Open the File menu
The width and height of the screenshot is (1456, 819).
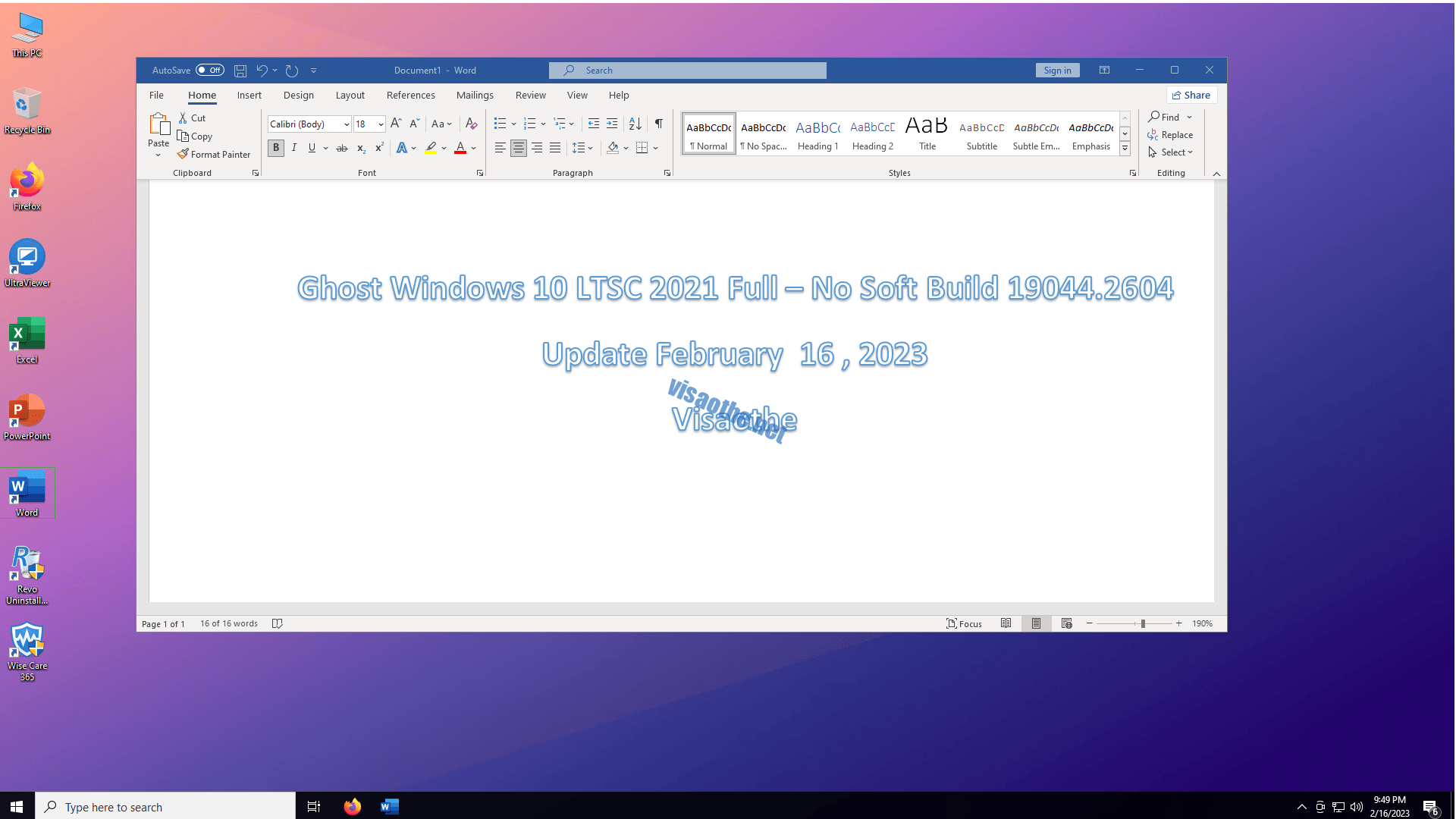pyautogui.click(x=156, y=95)
